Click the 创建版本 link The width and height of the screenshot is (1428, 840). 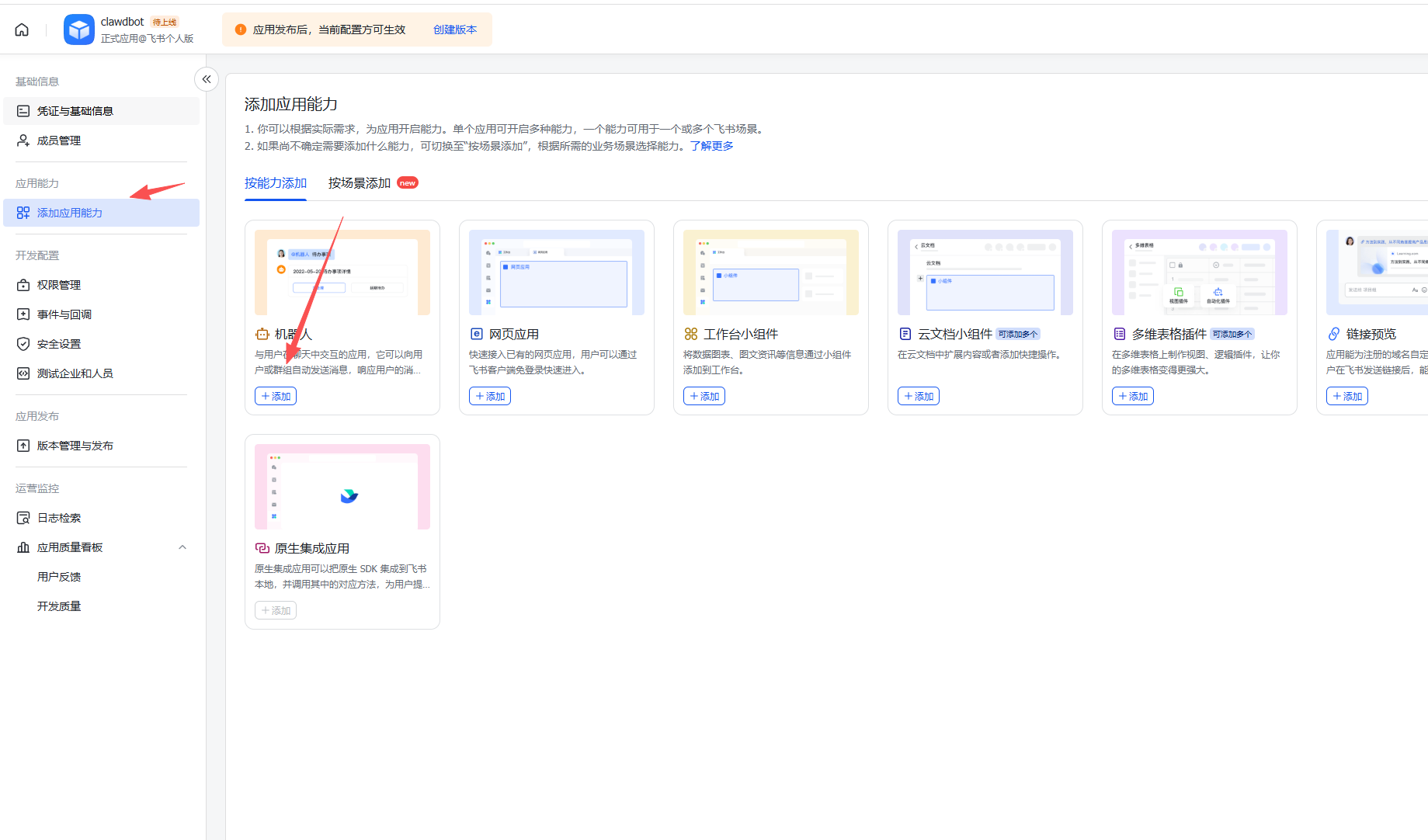tap(455, 30)
